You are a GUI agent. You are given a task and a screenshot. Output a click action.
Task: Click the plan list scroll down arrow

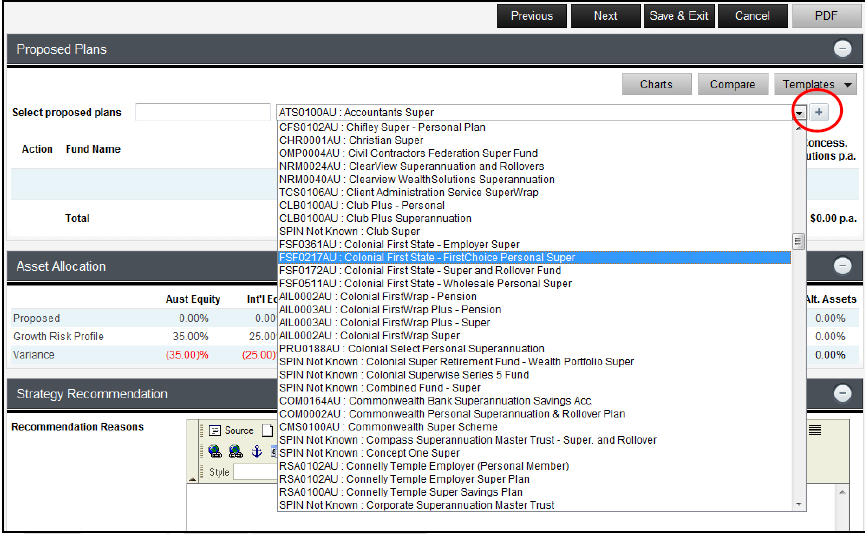pyautogui.click(x=798, y=504)
